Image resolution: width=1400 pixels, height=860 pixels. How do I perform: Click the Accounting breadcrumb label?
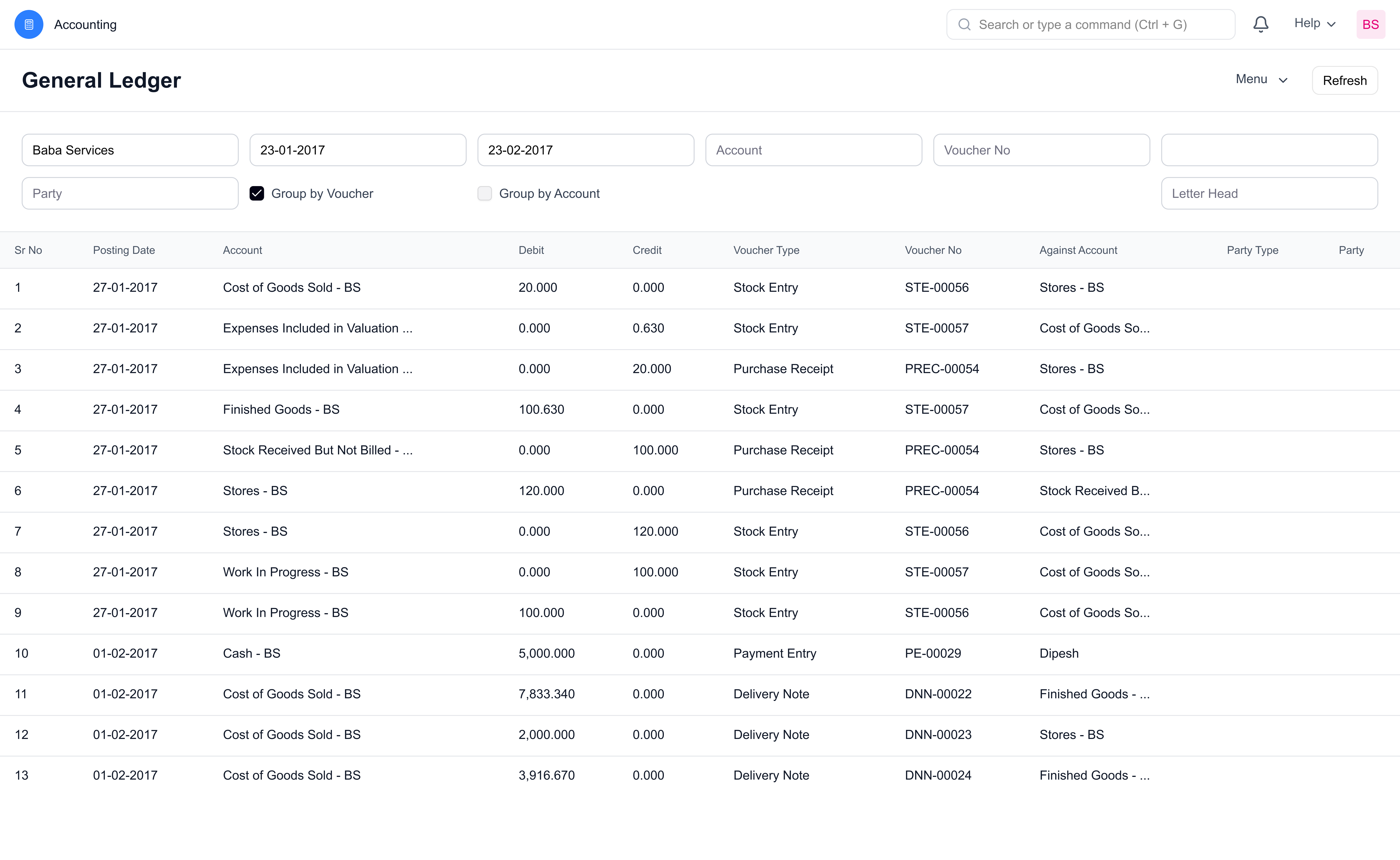pyautogui.click(x=85, y=24)
